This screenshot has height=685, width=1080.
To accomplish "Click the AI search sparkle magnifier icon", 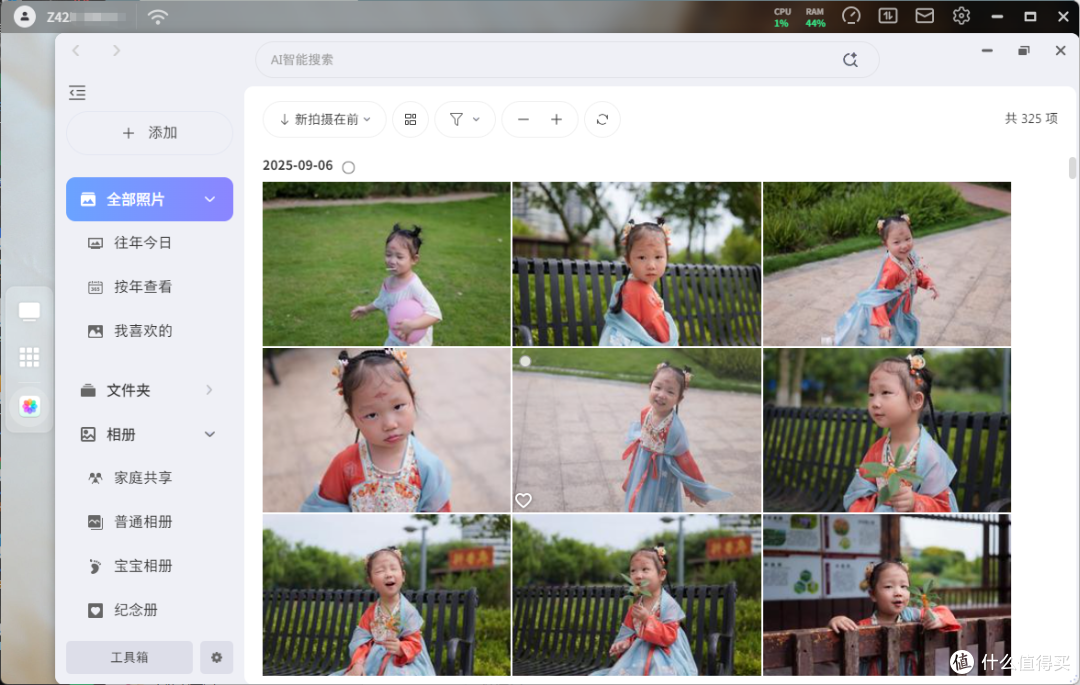I will 850,60.
